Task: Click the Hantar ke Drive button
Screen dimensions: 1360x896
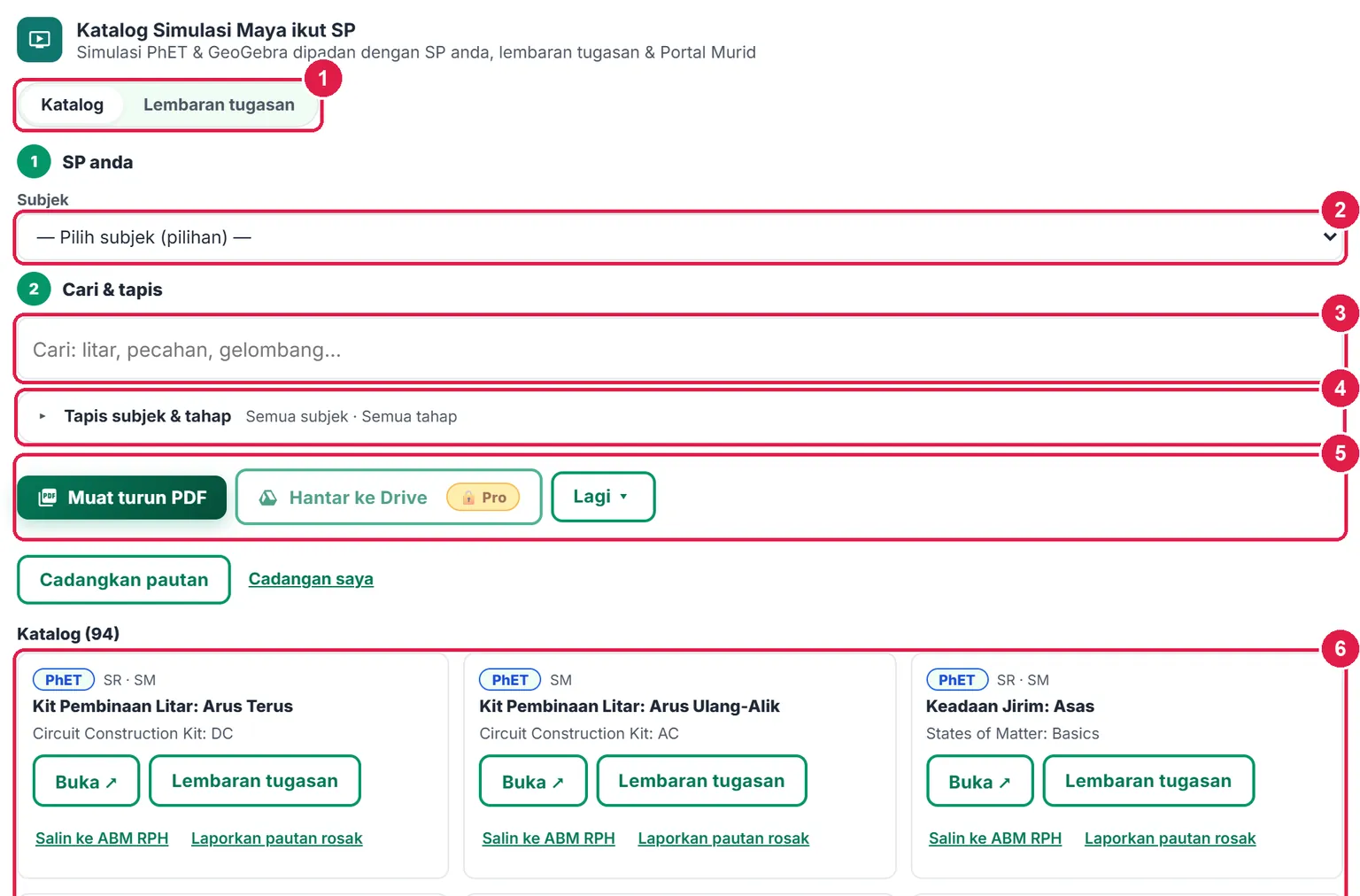Action: click(x=389, y=498)
